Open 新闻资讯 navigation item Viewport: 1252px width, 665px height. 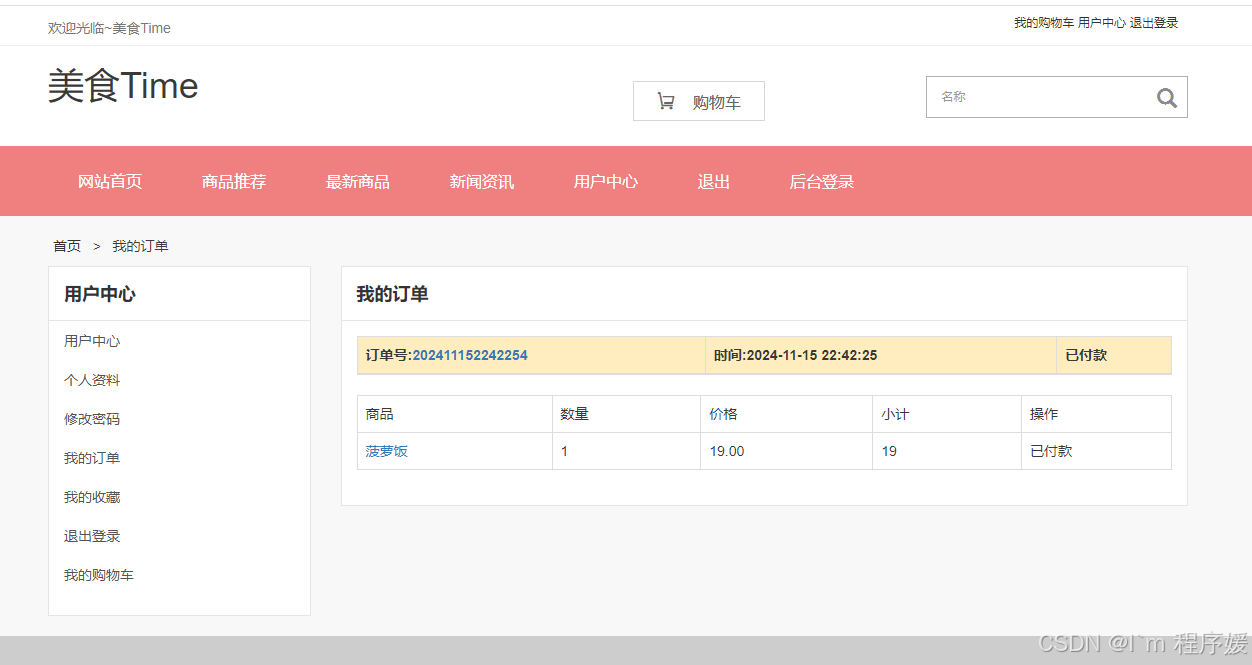coord(482,182)
